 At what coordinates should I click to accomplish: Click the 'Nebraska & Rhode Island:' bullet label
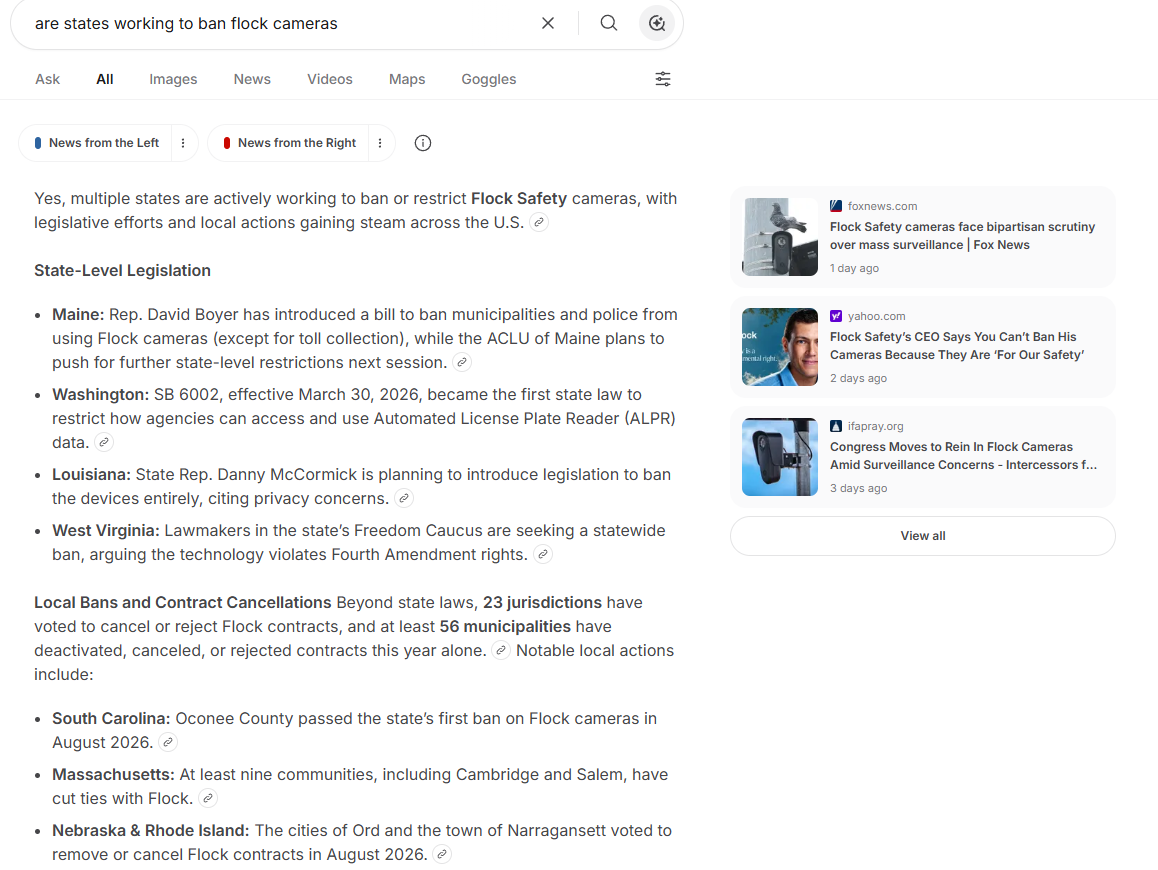tap(151, 831)
